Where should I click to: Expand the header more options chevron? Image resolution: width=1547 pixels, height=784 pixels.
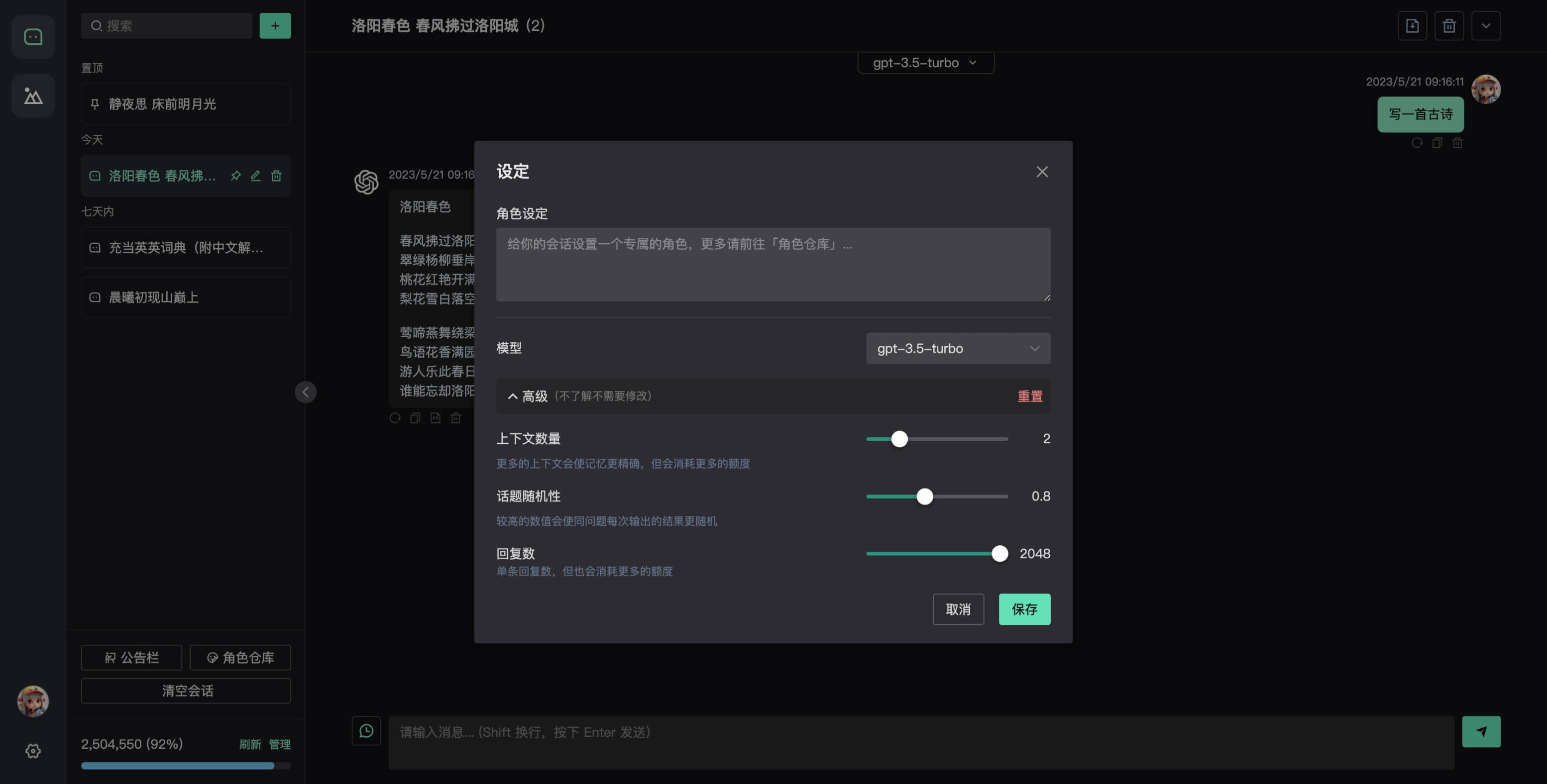pos(1486,26)
